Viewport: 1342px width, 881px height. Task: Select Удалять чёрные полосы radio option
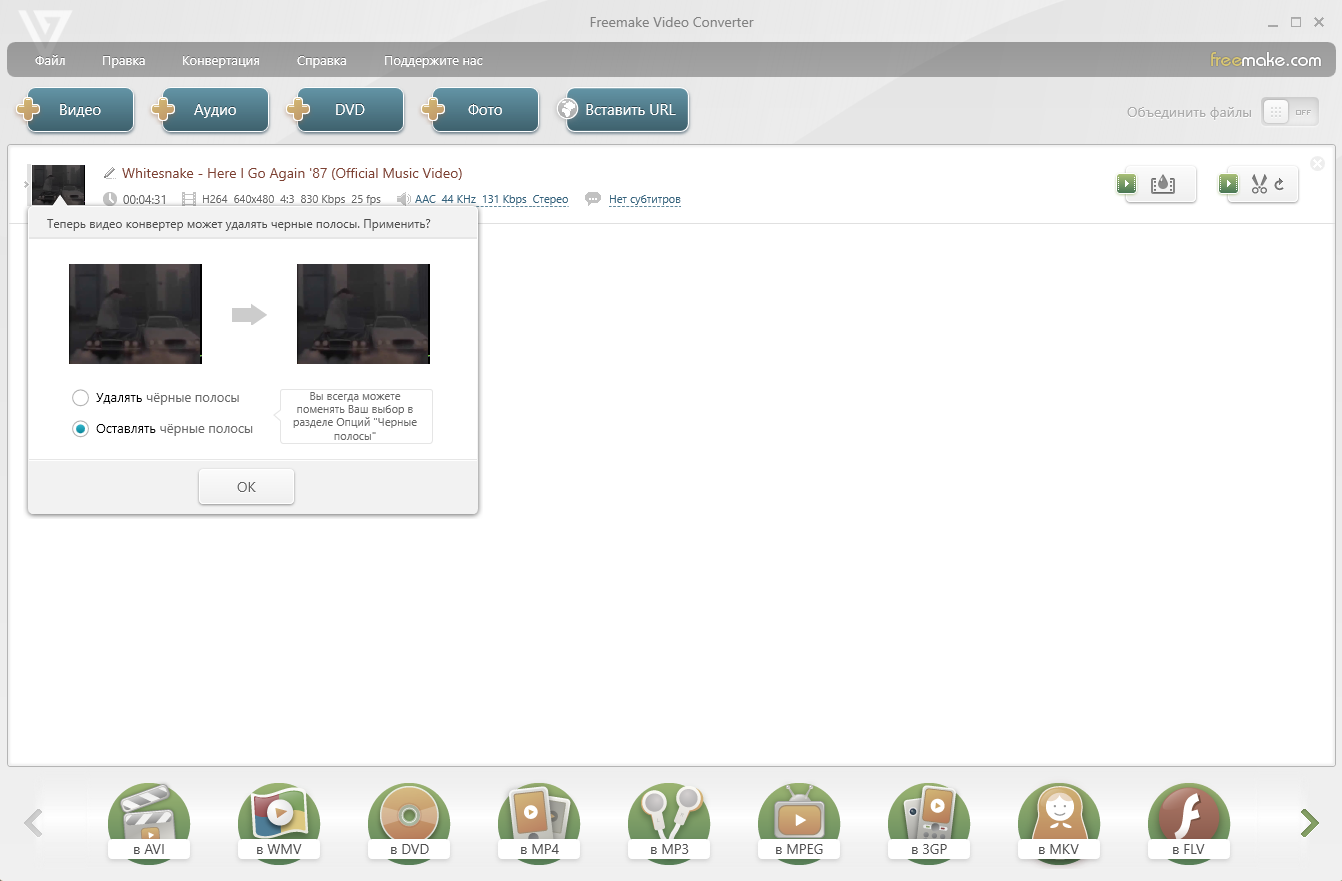(x=81, y=398)
